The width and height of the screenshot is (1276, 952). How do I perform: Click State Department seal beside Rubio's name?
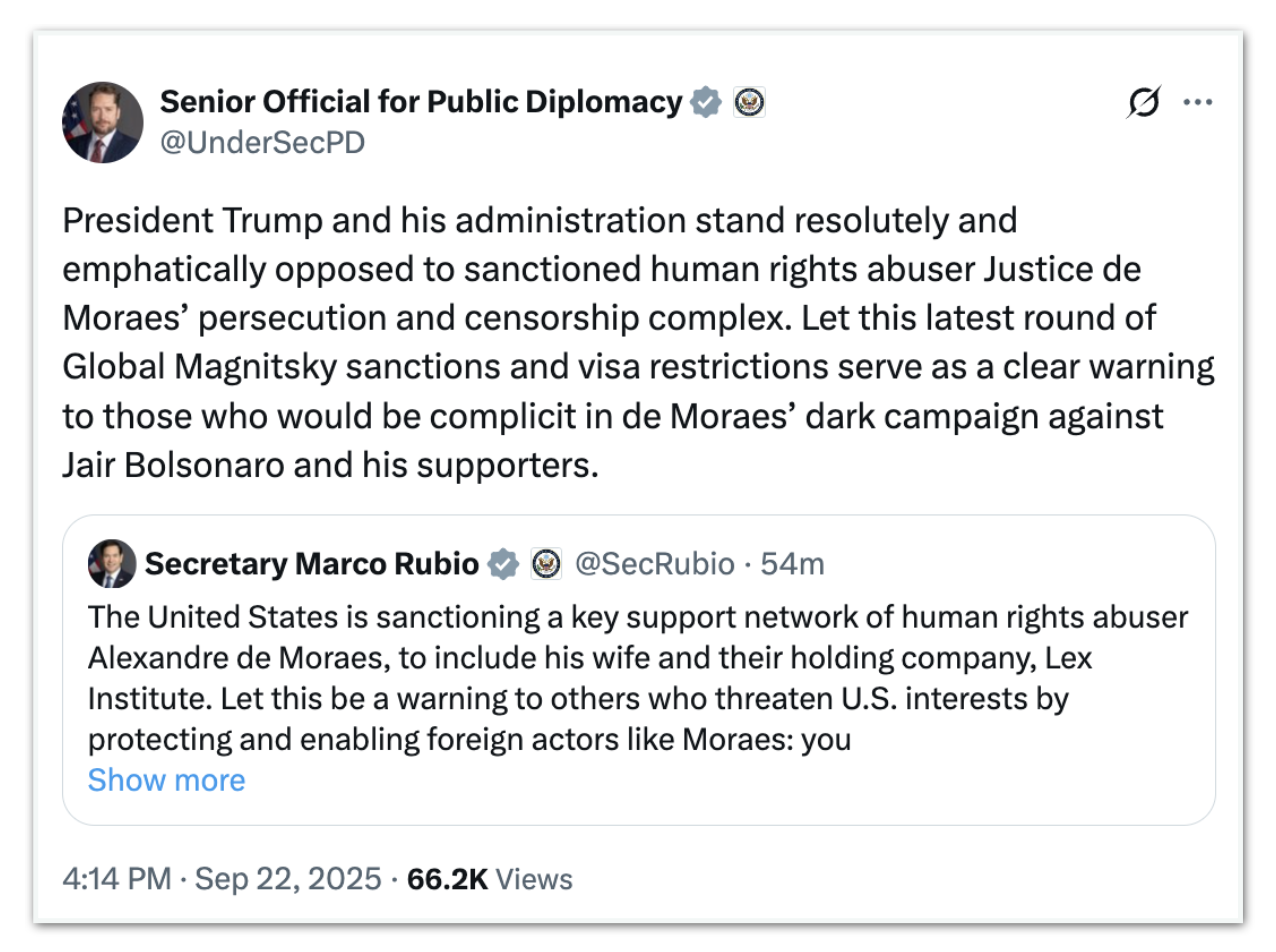point(546,564)
